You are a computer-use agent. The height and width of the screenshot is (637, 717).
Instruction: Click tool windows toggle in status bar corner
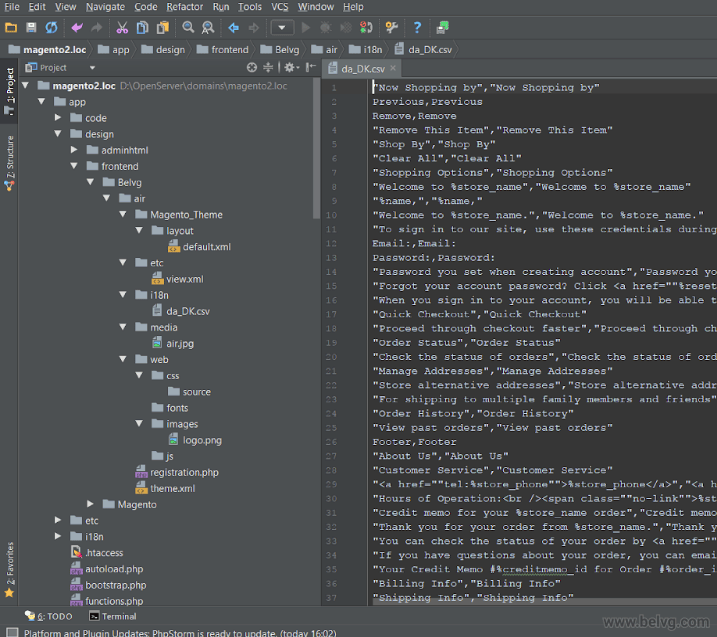click(x=11, y=632)
